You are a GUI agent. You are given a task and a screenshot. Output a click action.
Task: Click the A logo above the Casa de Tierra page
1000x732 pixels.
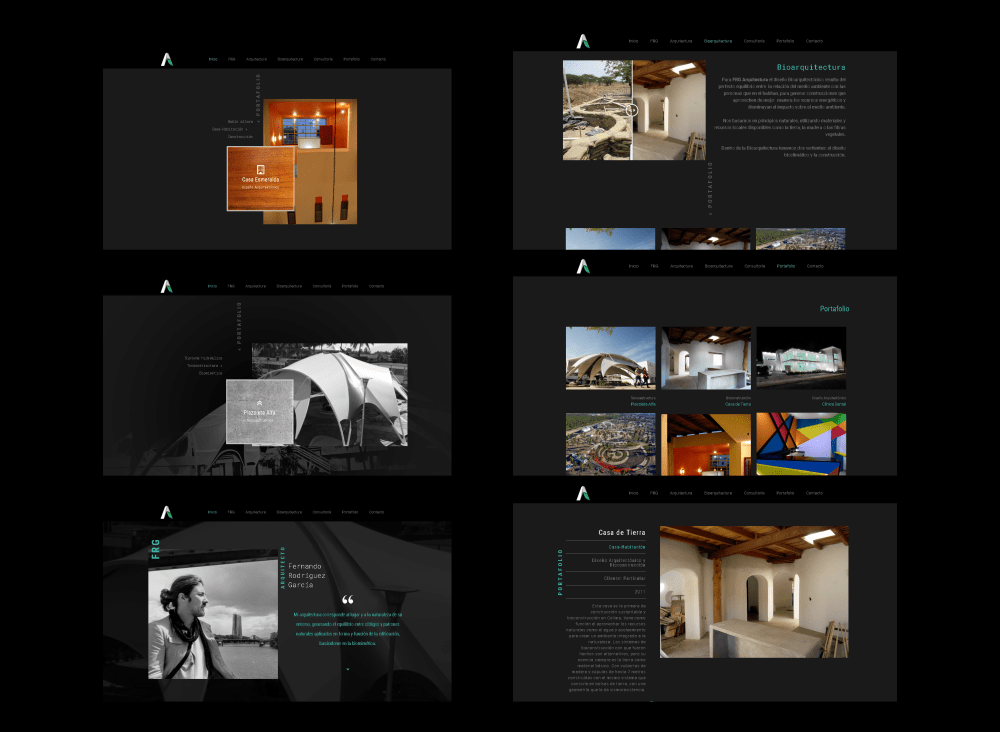(x=583, y=493)
